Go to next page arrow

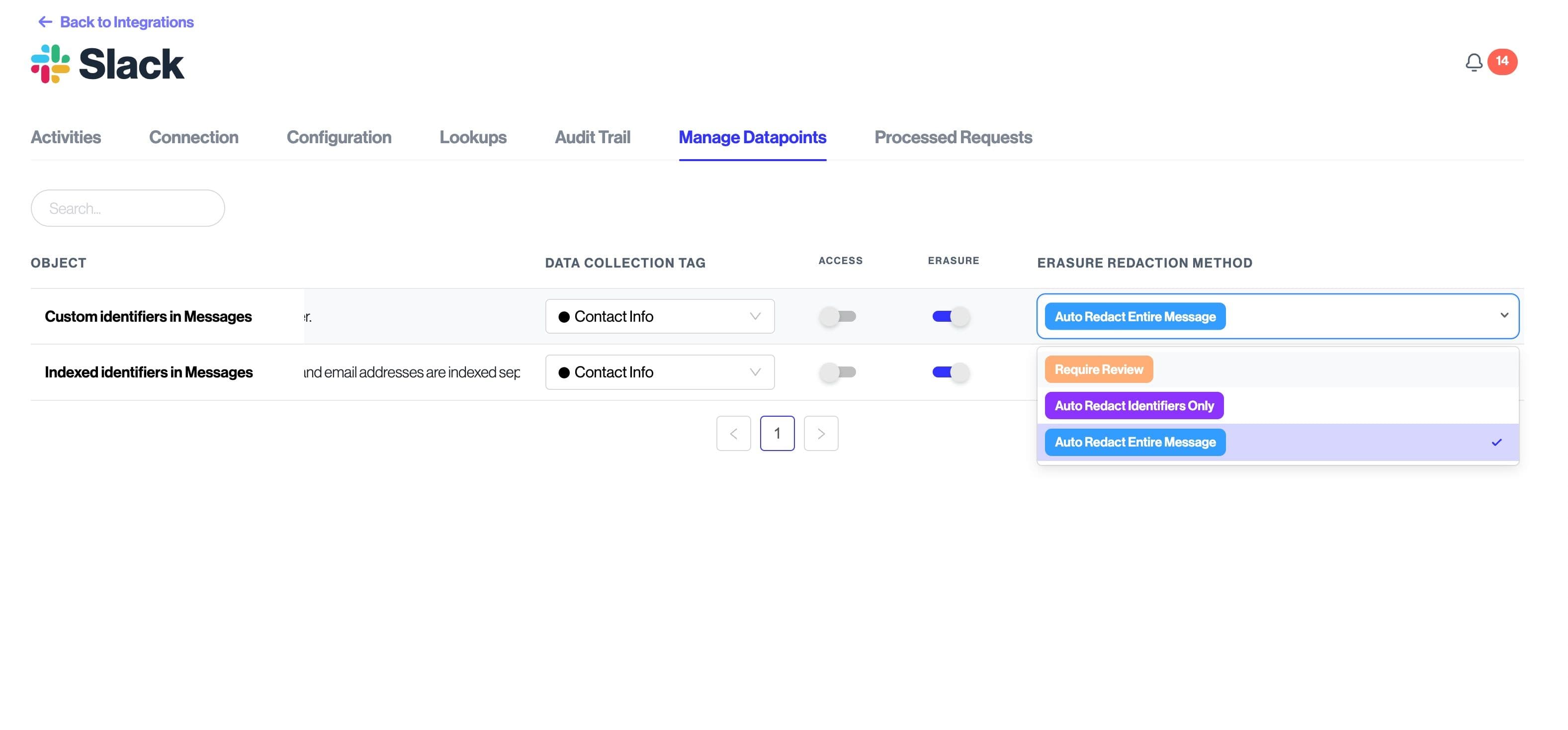(x=820, y=434)
